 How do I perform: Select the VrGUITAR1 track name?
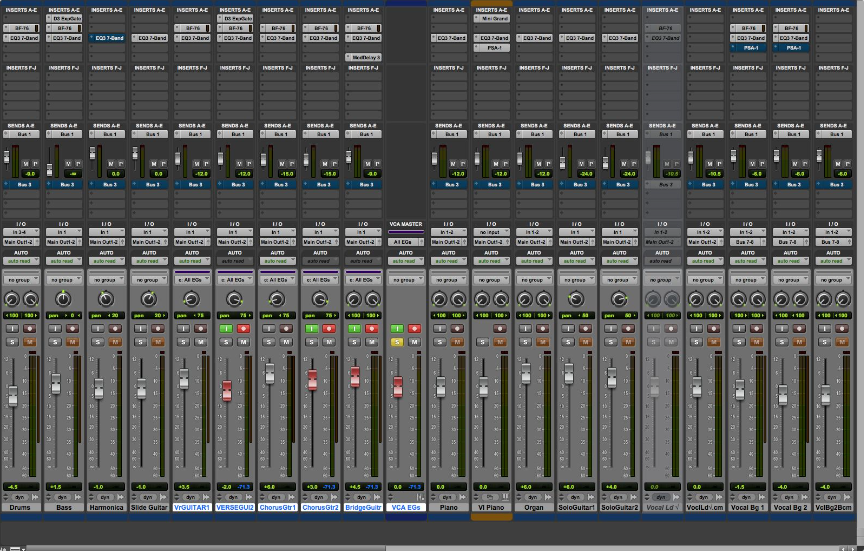coord(192,507)
